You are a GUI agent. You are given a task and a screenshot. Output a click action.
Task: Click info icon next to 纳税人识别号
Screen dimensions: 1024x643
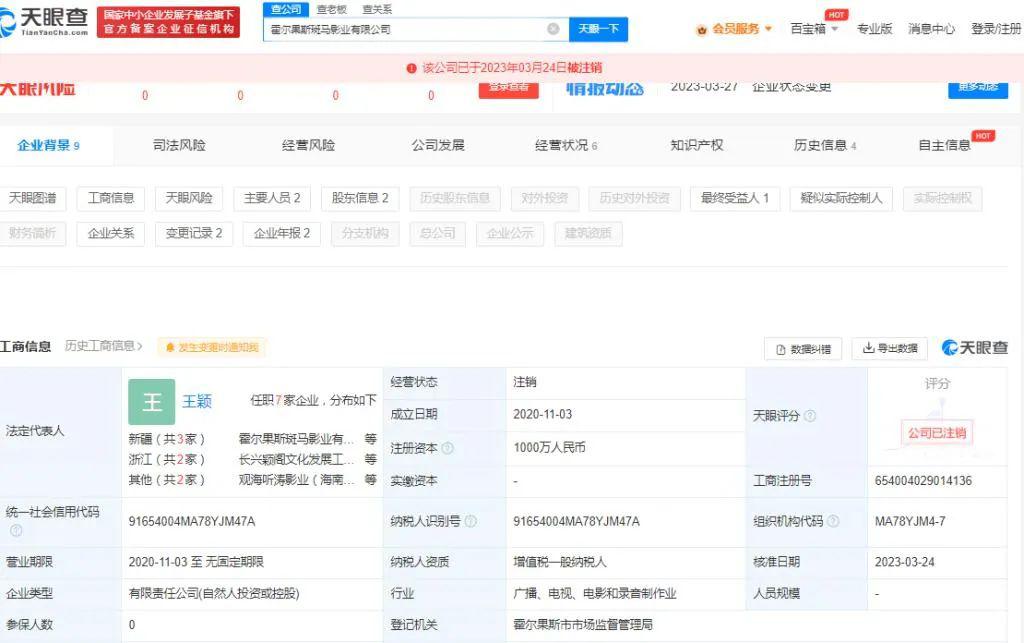[x=471, y=521]
